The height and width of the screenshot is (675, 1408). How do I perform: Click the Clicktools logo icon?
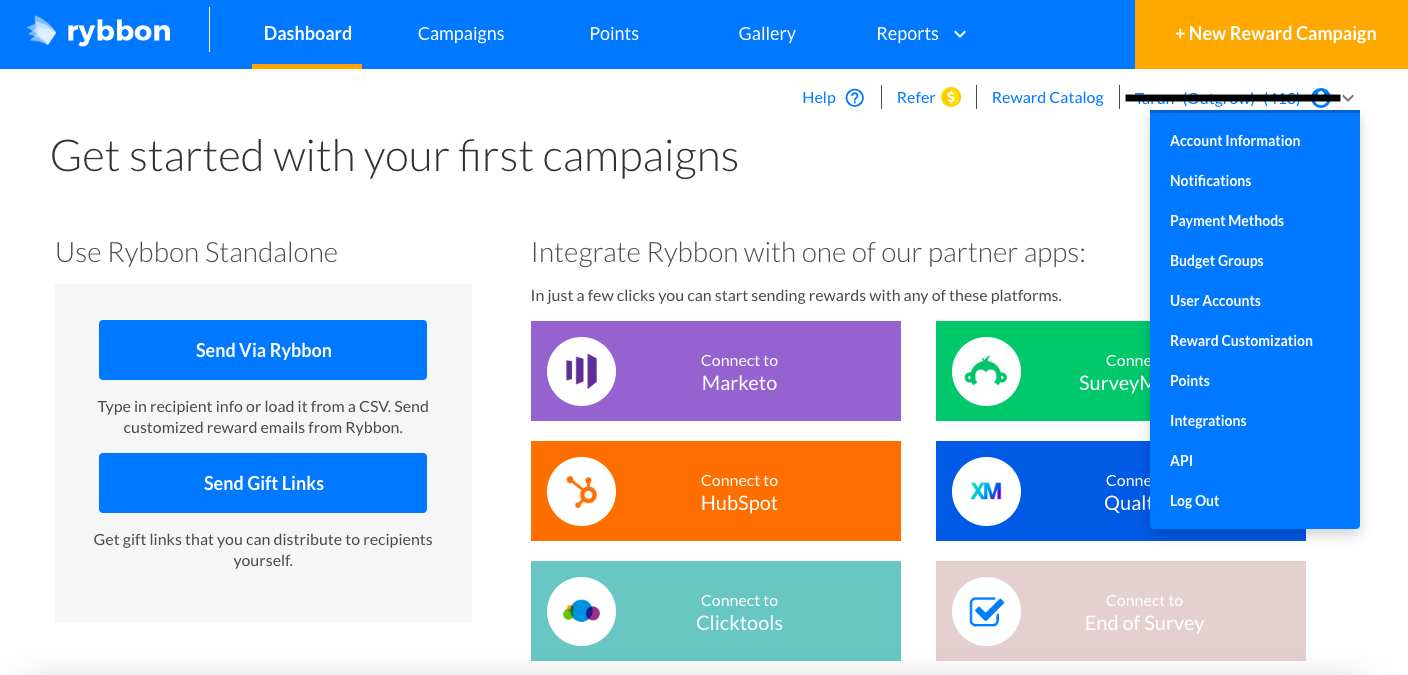pyautogui.click(x=581, y=611)
